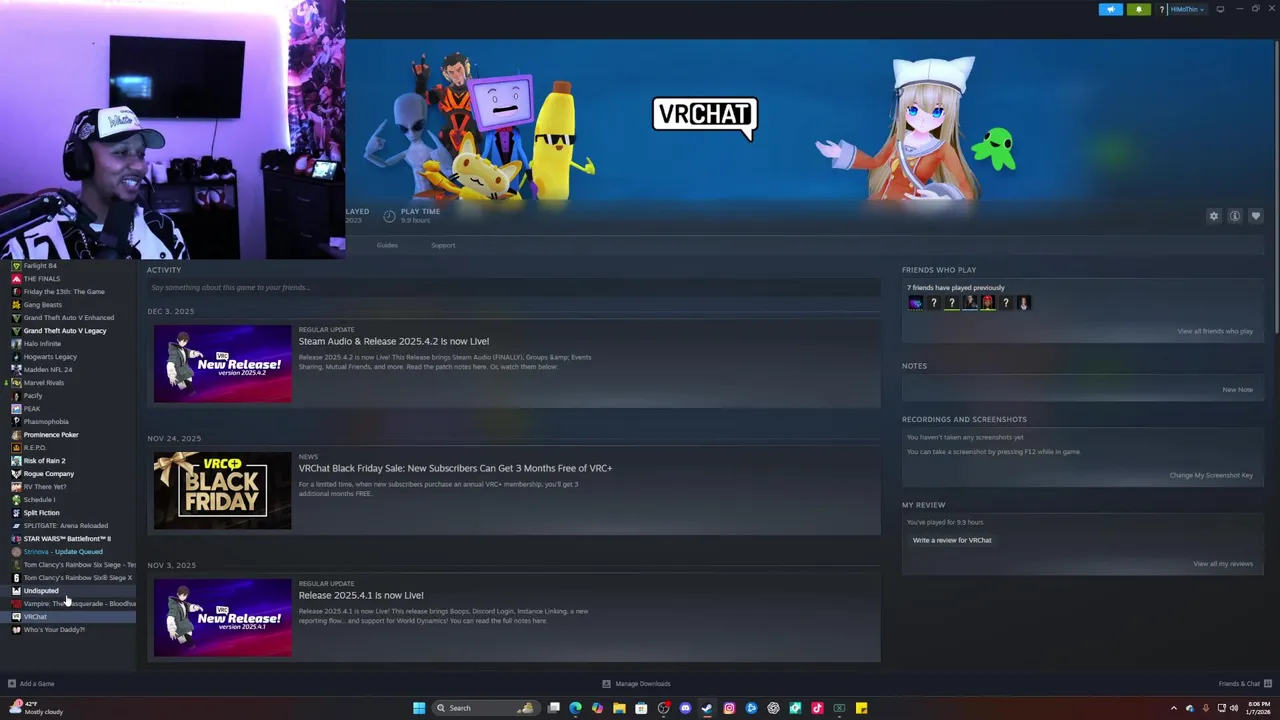Open the Windows Start menu
Viewport: 1280px width, 720px height.
419,708
